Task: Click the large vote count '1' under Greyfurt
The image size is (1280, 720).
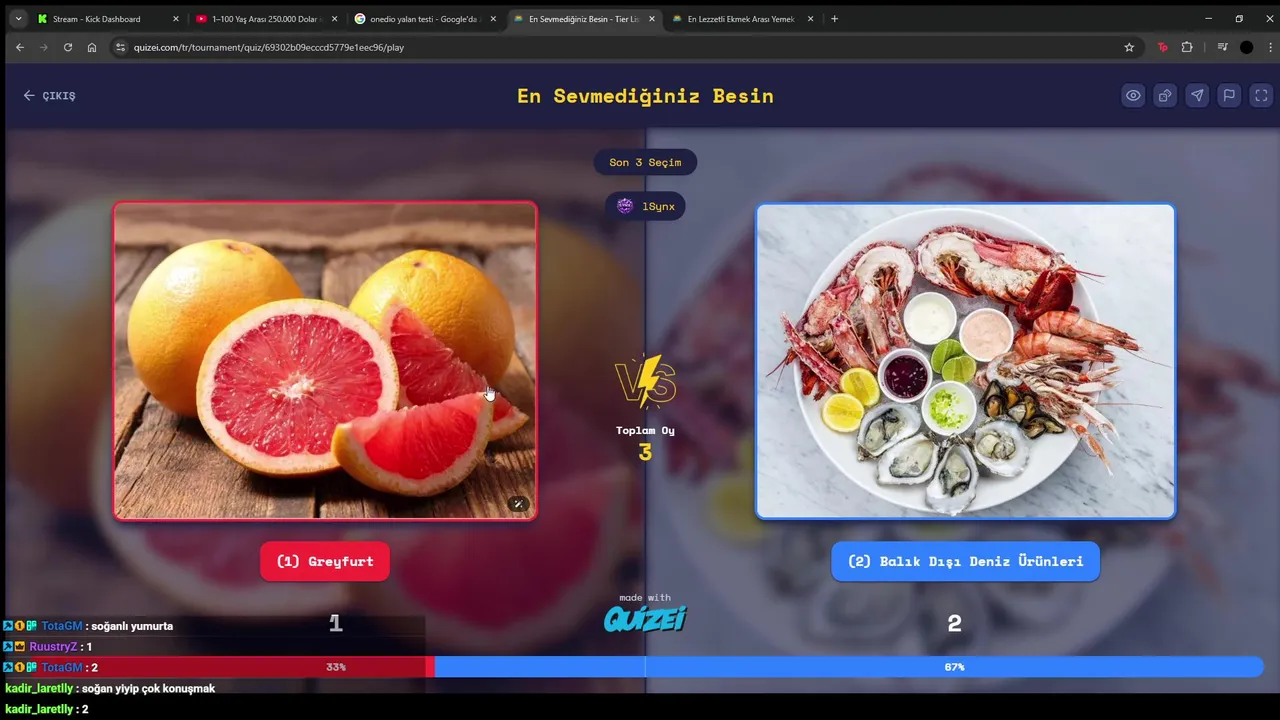Action: (x=336, y=624)
